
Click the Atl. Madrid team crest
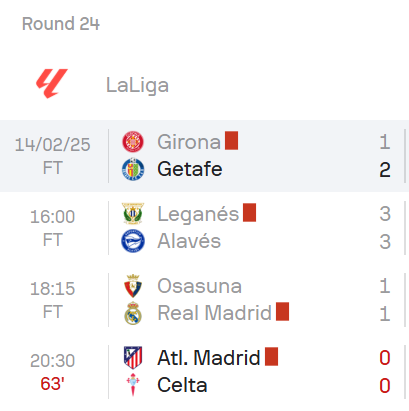(133, 358)
